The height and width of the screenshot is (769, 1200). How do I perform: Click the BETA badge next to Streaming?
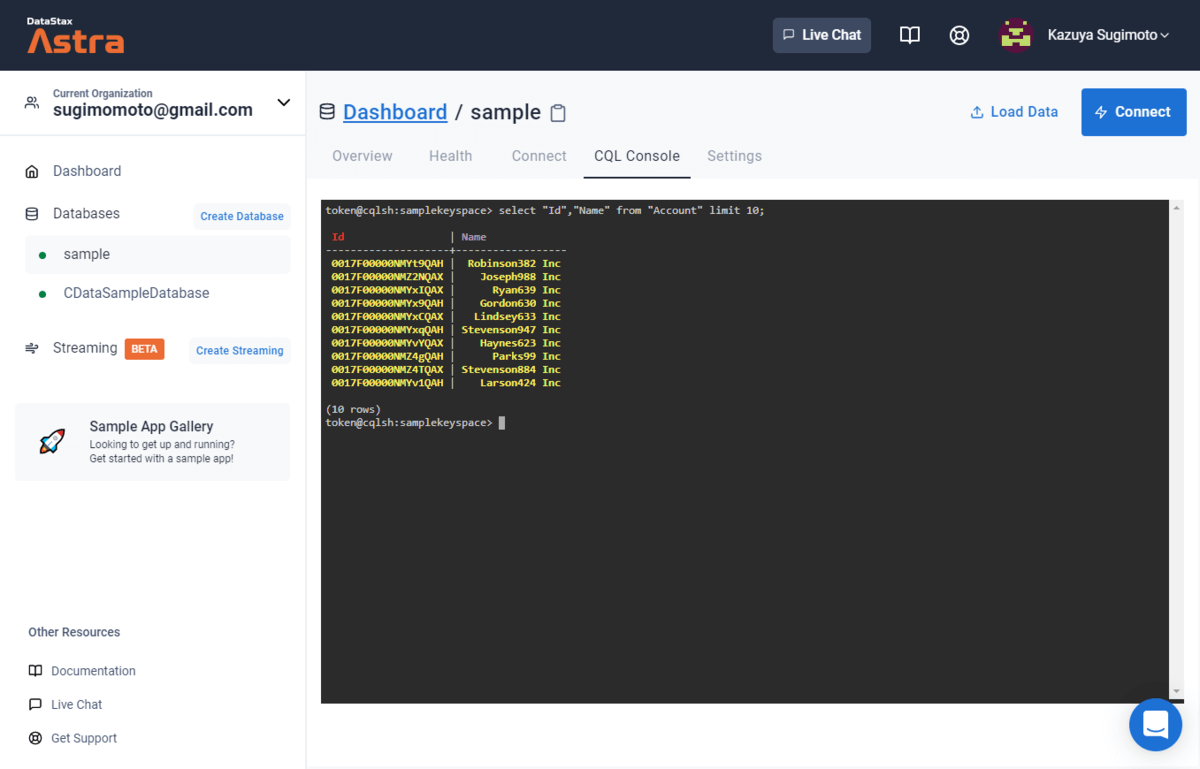pyautogui.click(x=144, y=349)
